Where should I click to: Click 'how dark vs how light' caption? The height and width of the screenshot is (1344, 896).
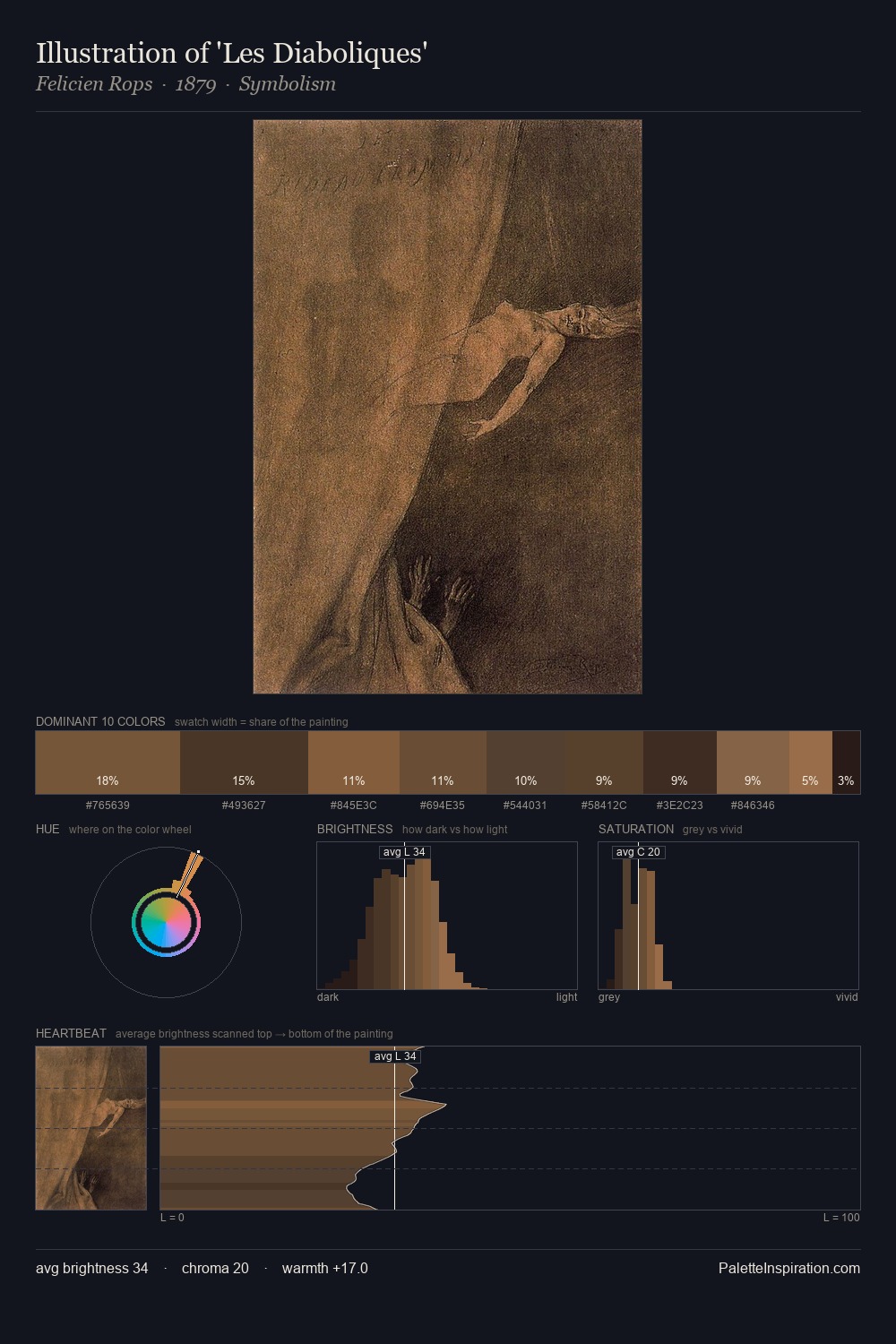[455, 830]
